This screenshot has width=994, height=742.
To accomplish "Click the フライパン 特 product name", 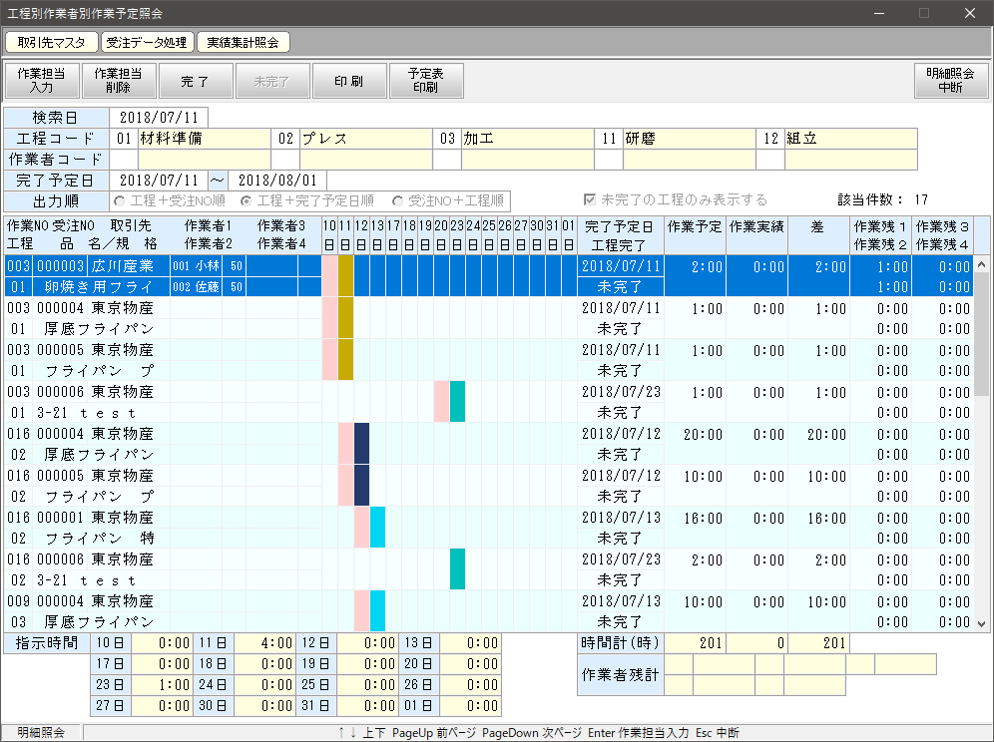I will coord(100,538).
